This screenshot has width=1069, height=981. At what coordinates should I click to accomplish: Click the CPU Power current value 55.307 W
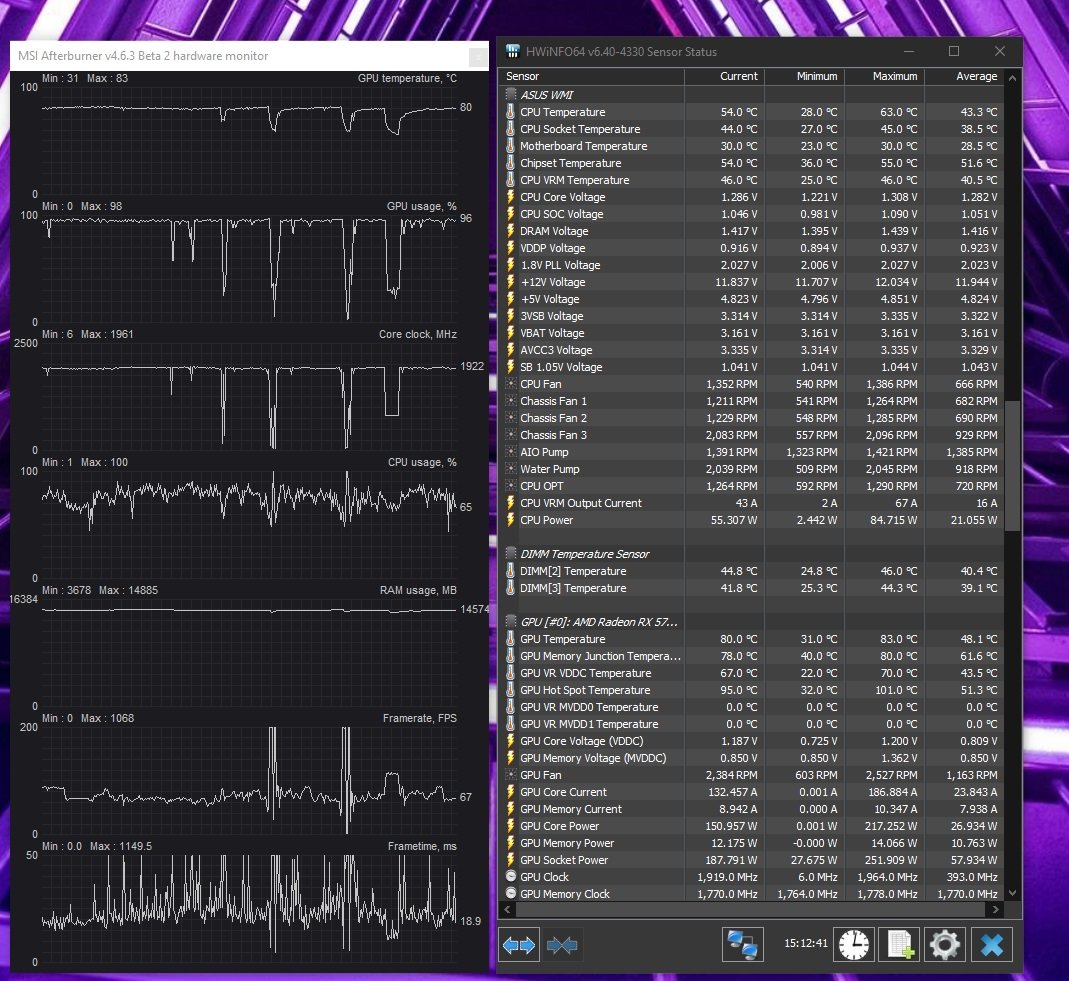click(x=734, y=520)
